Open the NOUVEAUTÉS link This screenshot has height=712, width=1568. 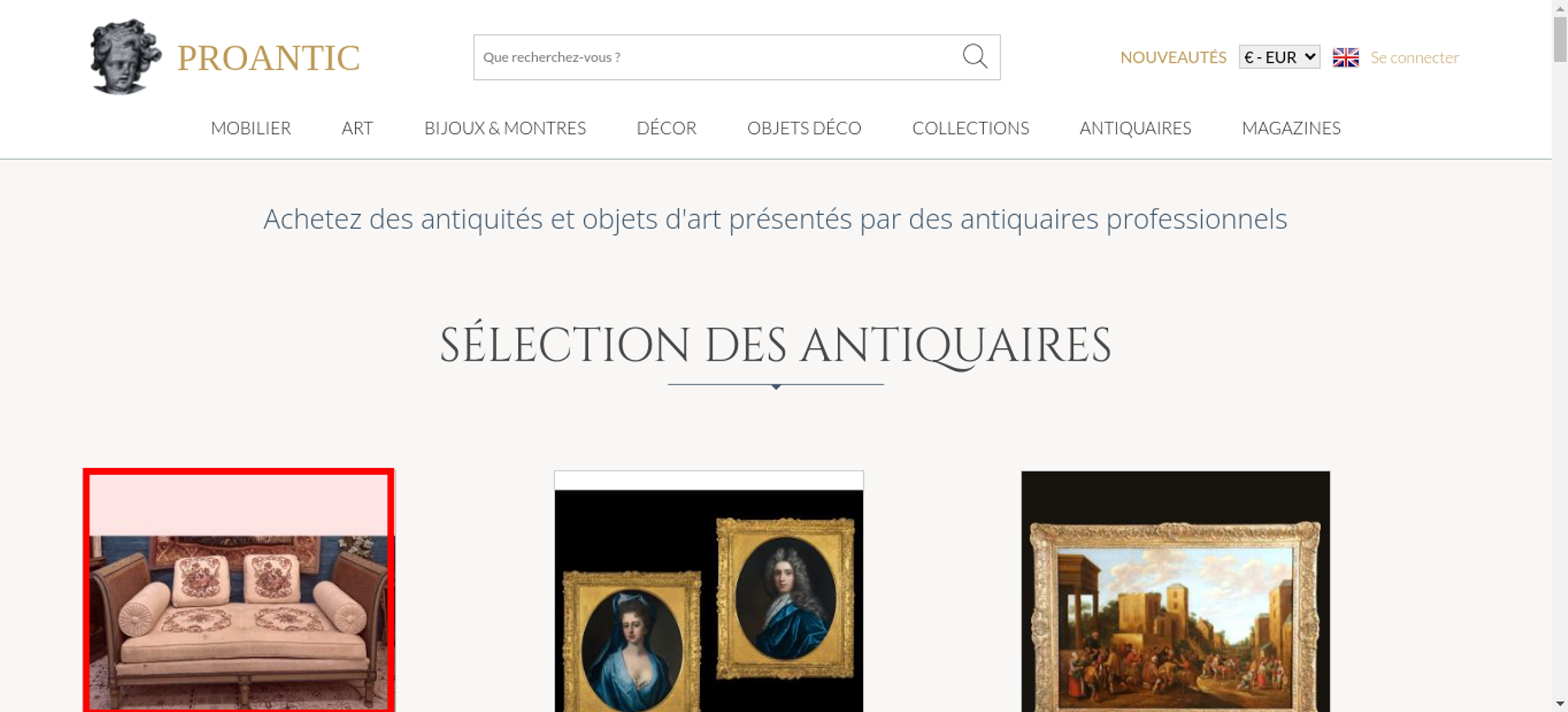[1173, 57]
